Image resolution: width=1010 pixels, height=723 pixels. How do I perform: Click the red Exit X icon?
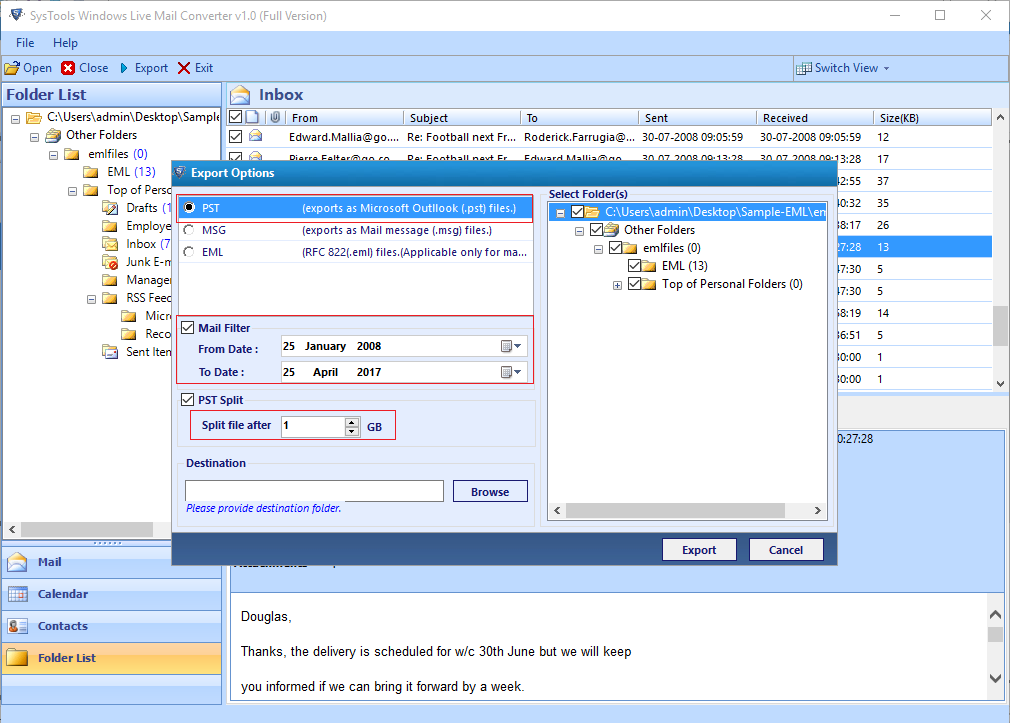click(x=184, y=68)
